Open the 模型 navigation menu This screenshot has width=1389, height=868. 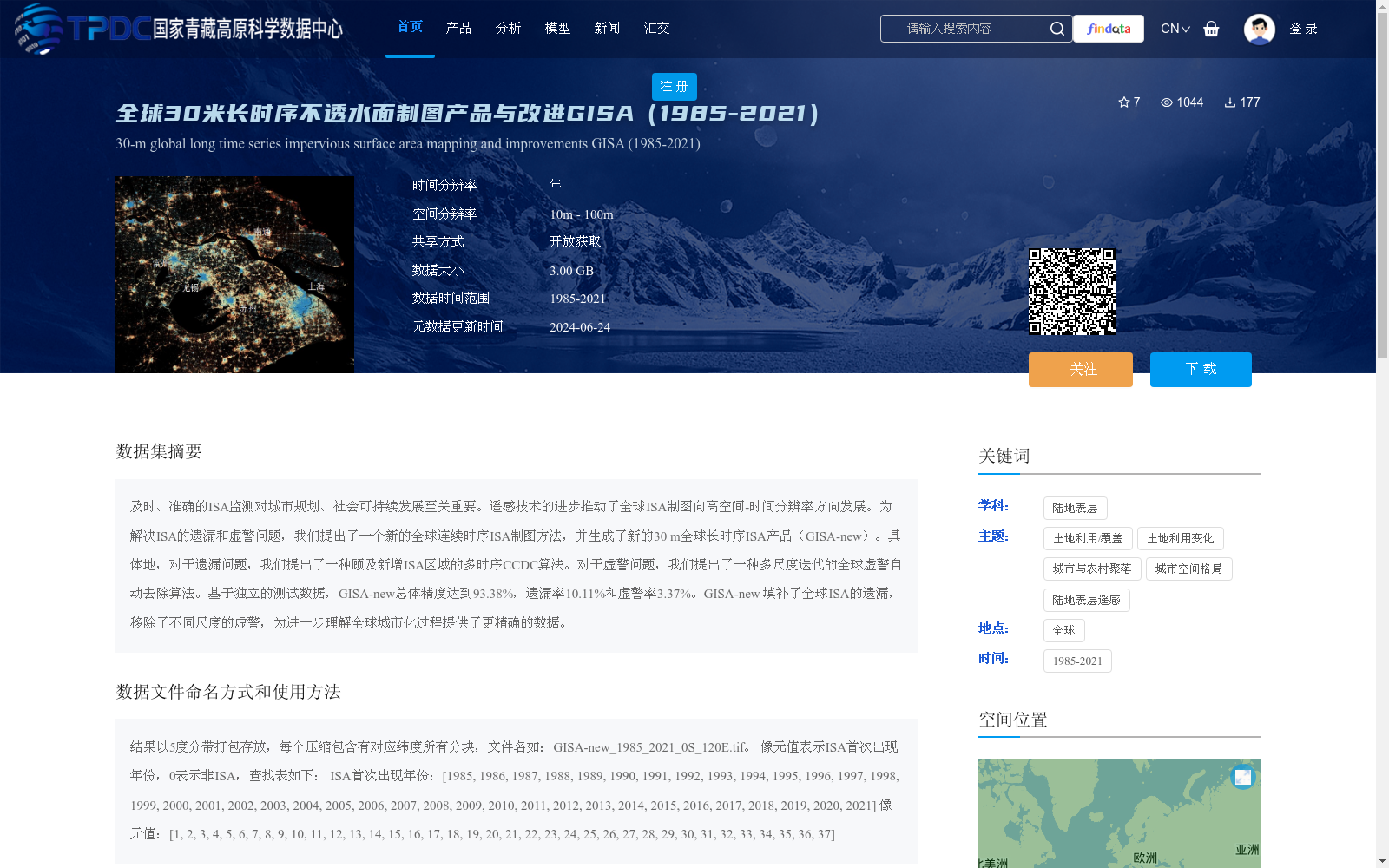click(557, 28)
